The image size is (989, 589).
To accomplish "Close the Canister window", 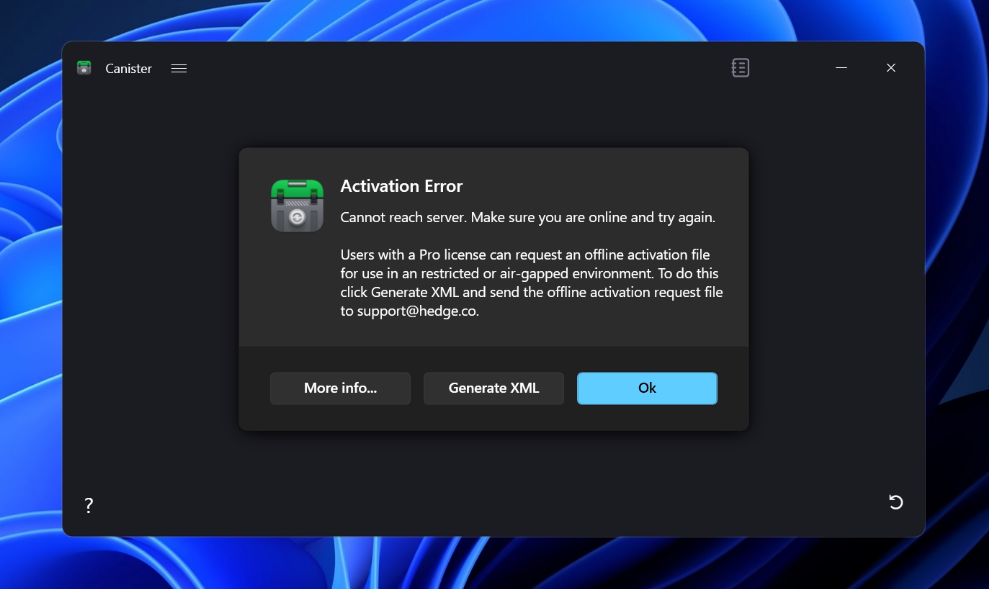I will pos(891,68).
